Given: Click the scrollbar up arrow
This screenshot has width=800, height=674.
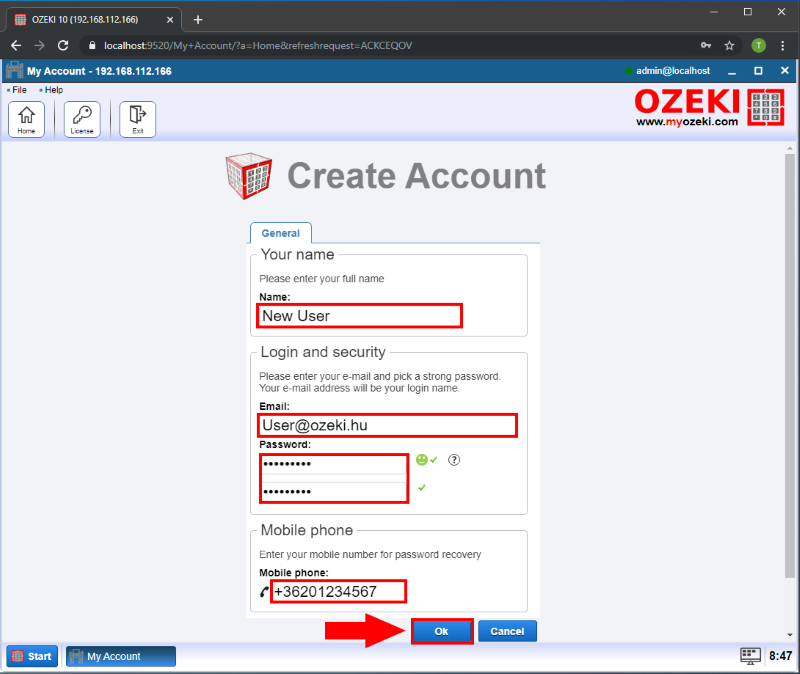Looking at the screenshot, I should click(x=790, y=148).
